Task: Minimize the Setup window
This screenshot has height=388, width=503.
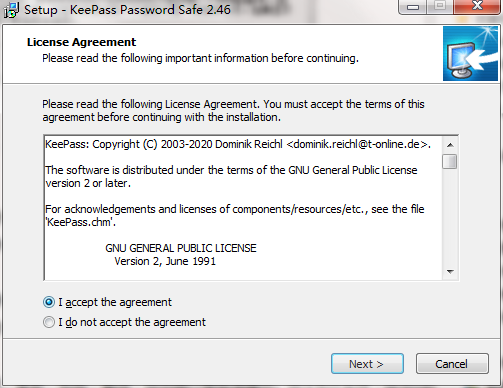Action: [x=413, y=7]
